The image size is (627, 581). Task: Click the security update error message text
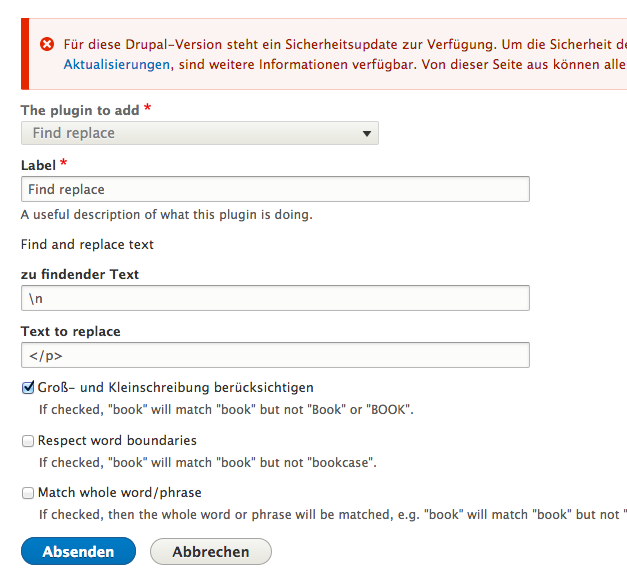click(340, 45)
